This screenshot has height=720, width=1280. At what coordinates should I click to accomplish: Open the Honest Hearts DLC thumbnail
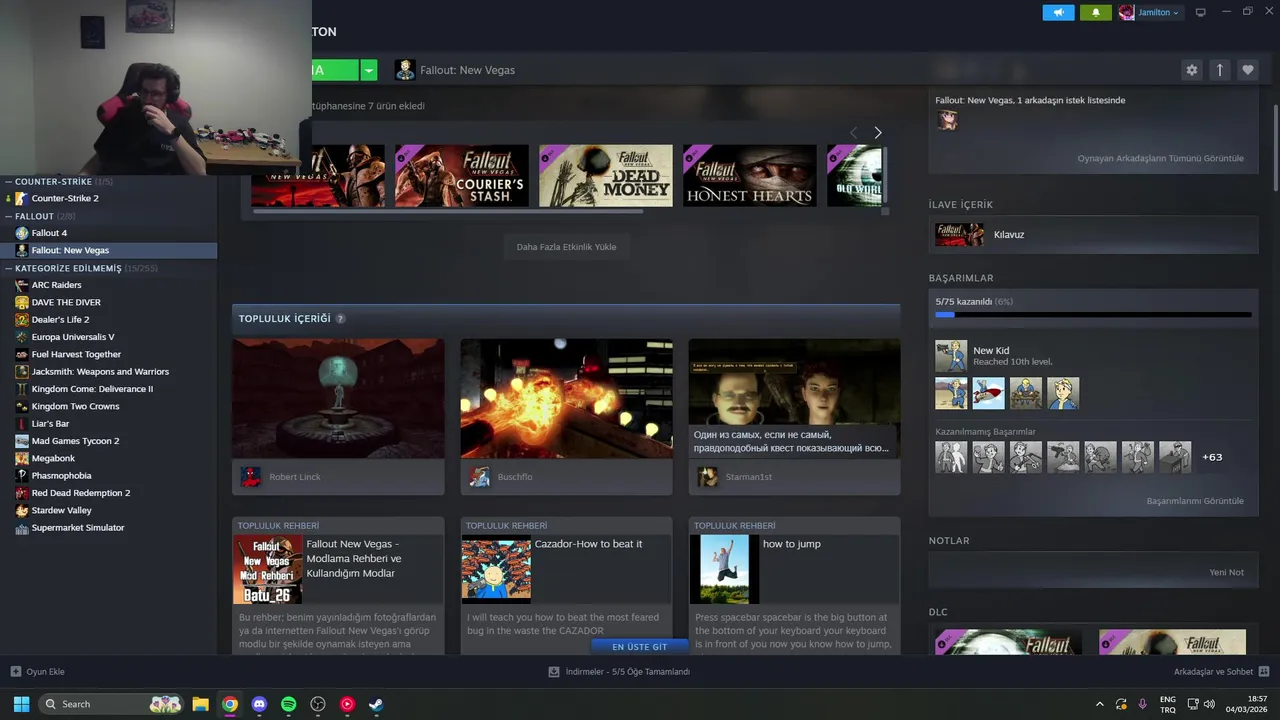(750, 176)
